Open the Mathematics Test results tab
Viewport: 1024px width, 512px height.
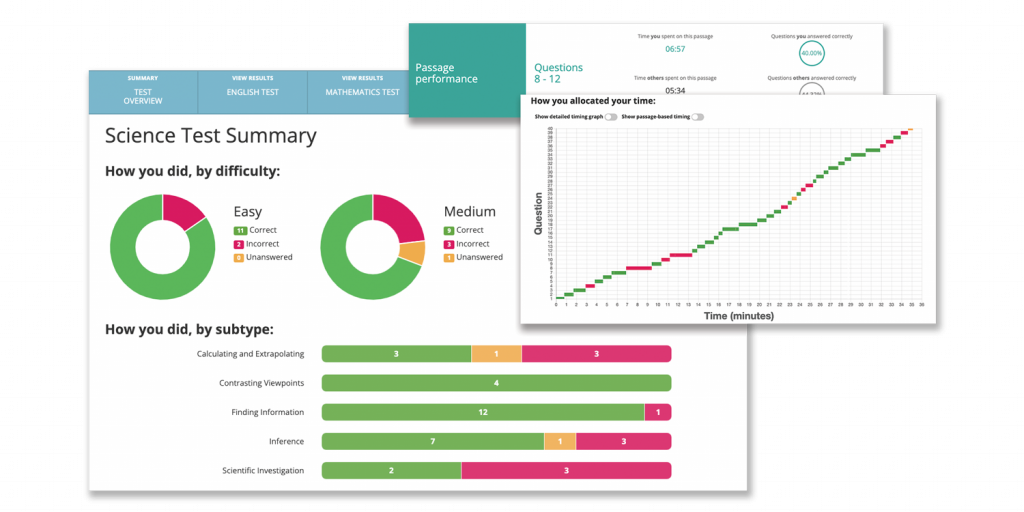361,91
